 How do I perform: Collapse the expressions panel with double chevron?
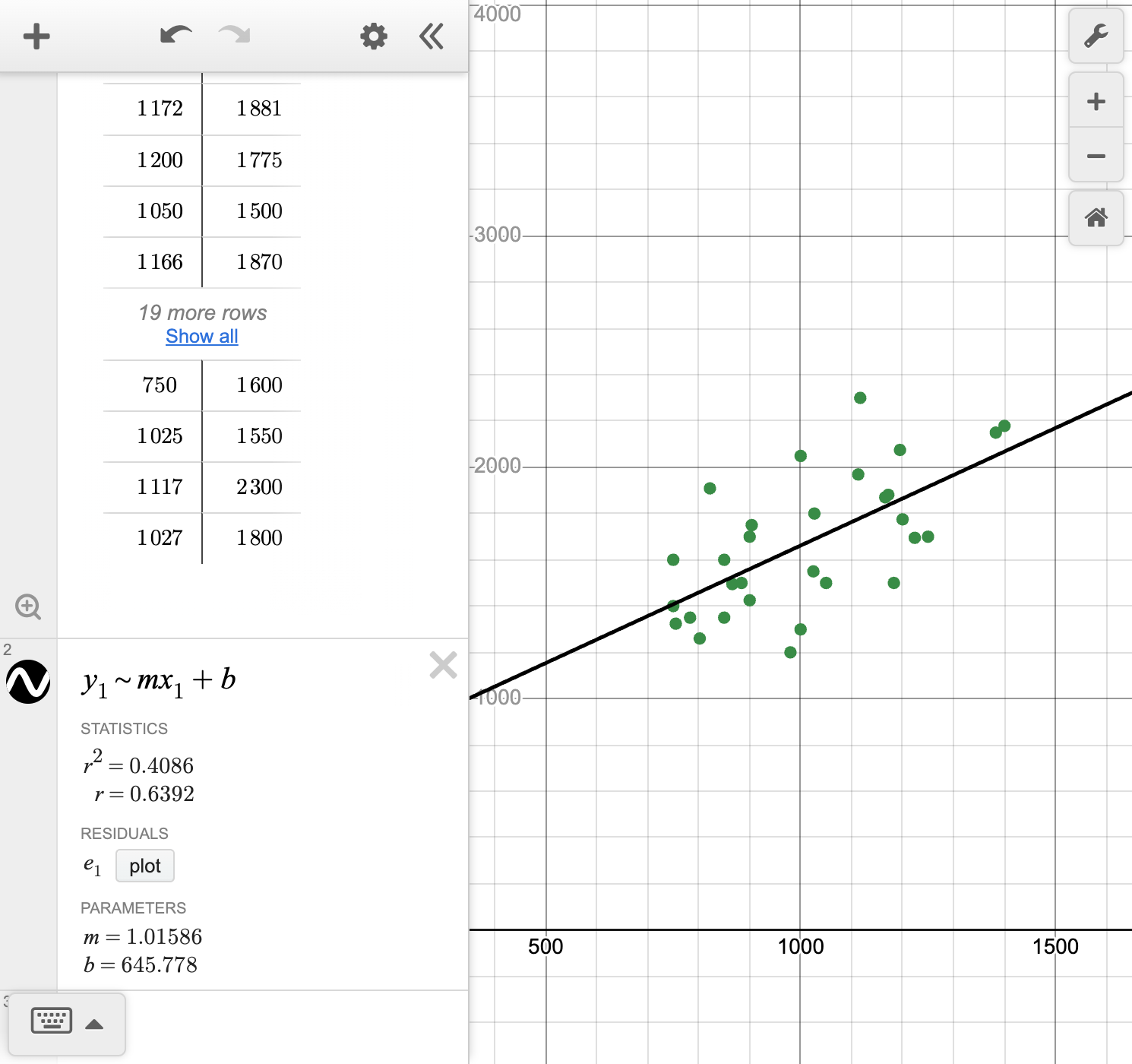(431, 35)
